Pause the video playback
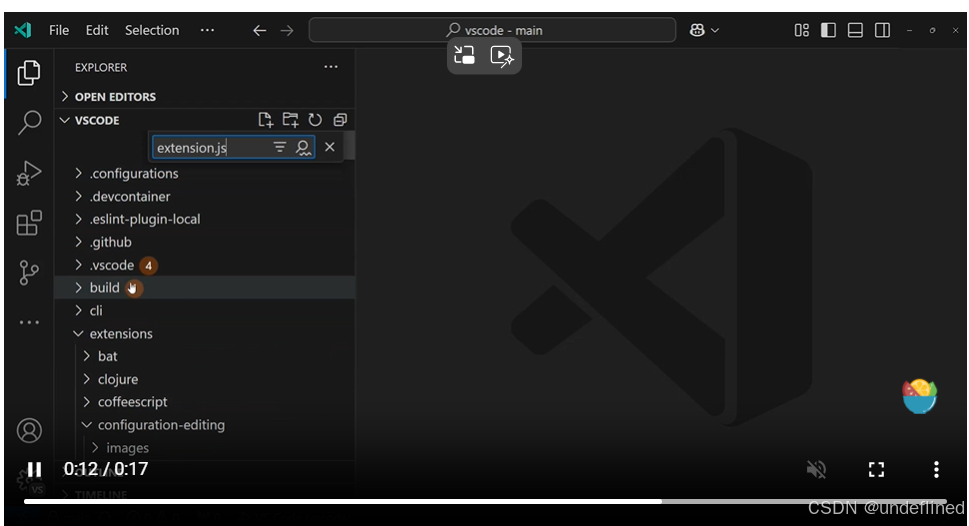 pos(34,470)
